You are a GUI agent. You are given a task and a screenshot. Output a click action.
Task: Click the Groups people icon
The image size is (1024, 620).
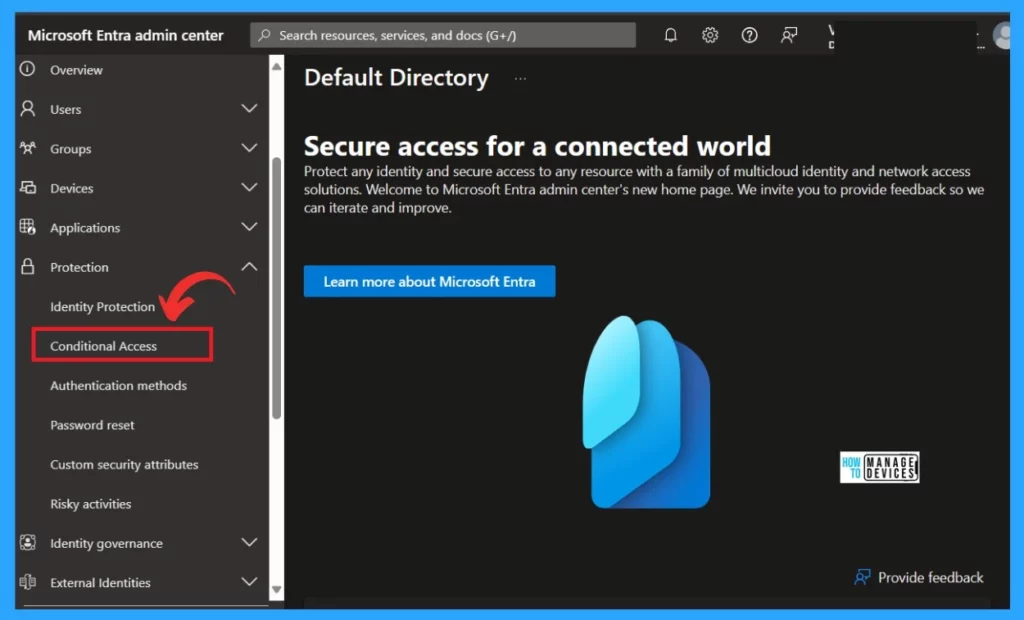27,148
